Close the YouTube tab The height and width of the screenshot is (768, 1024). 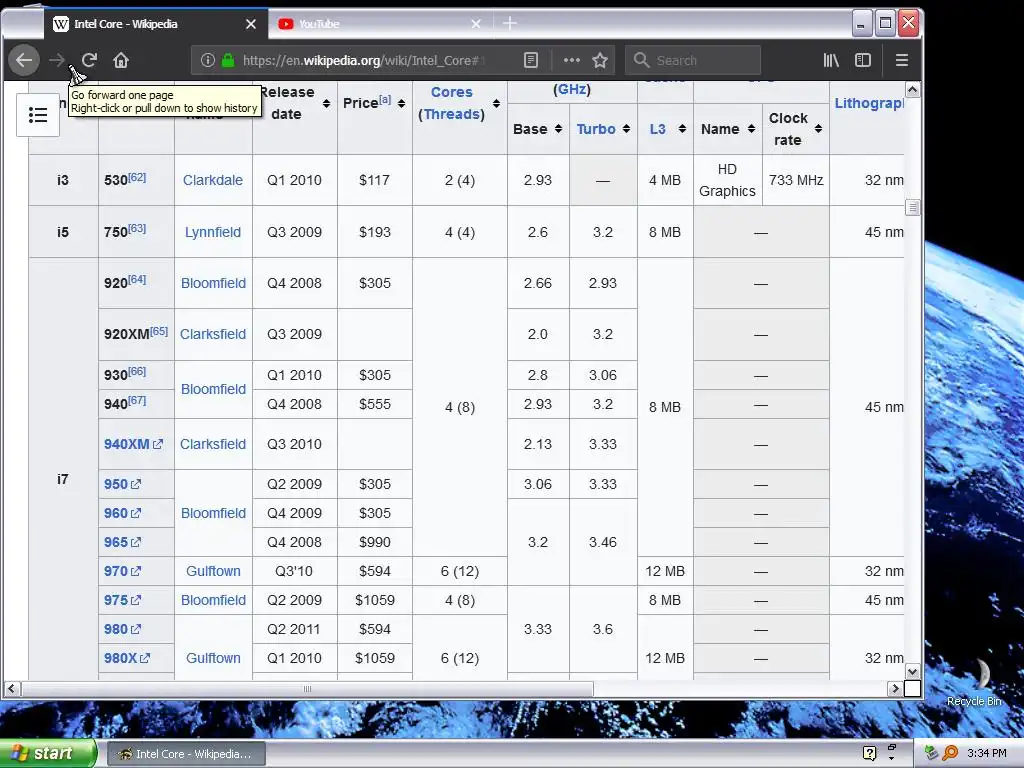click(476, 24)
